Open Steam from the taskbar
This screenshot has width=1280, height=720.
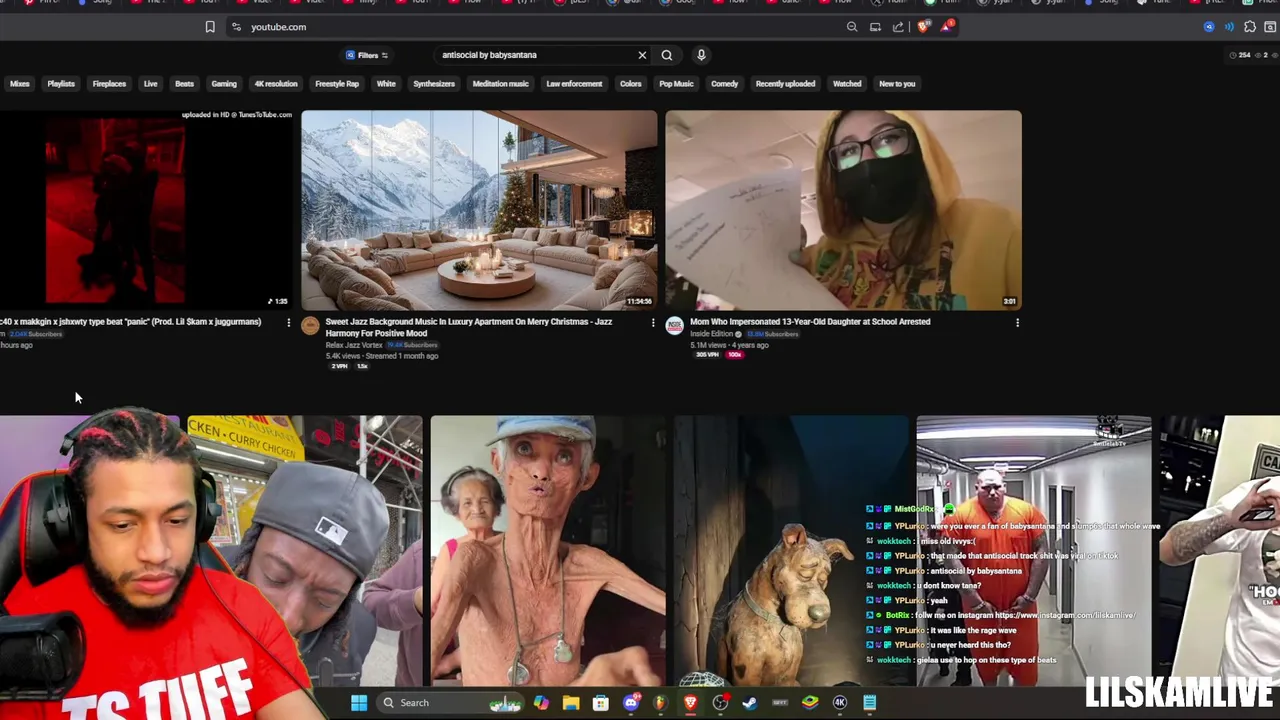[750, 703]
